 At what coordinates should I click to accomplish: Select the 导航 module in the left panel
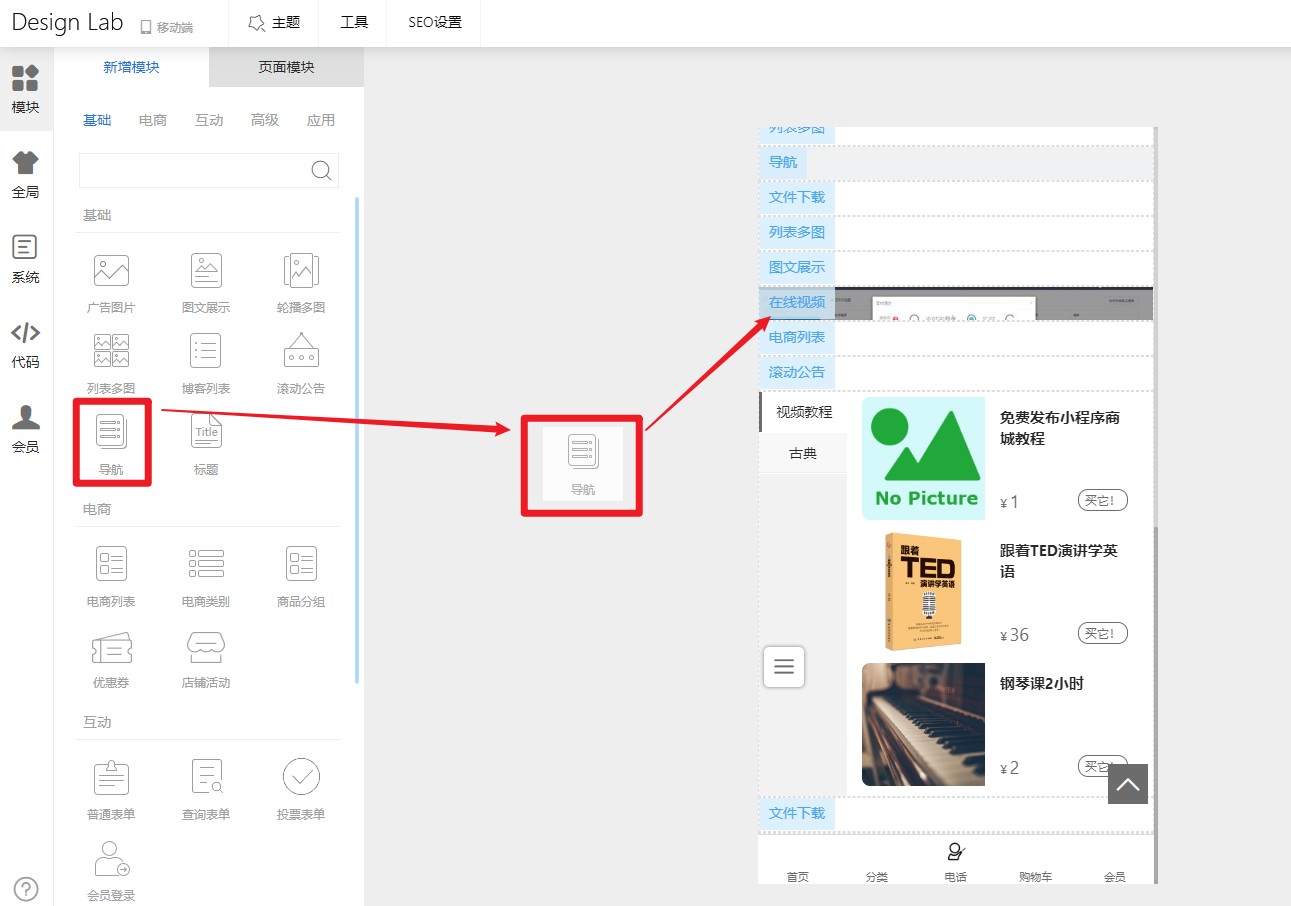point(111,443)
